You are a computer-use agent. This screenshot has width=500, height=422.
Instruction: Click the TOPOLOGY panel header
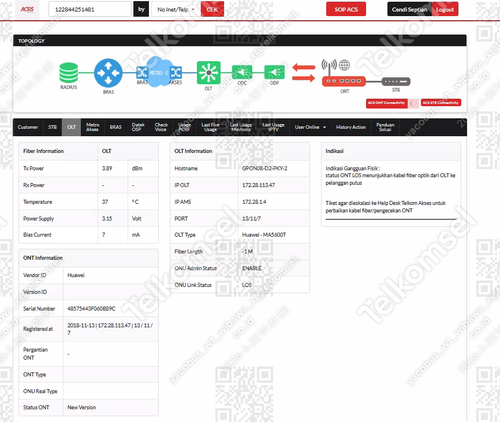[240, 41]
